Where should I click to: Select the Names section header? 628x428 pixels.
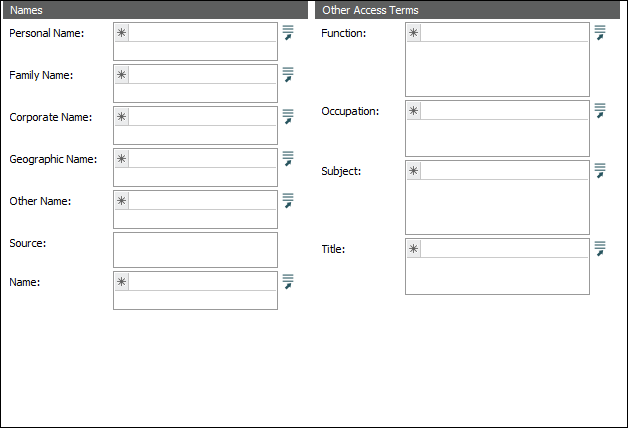coord(141,10)
